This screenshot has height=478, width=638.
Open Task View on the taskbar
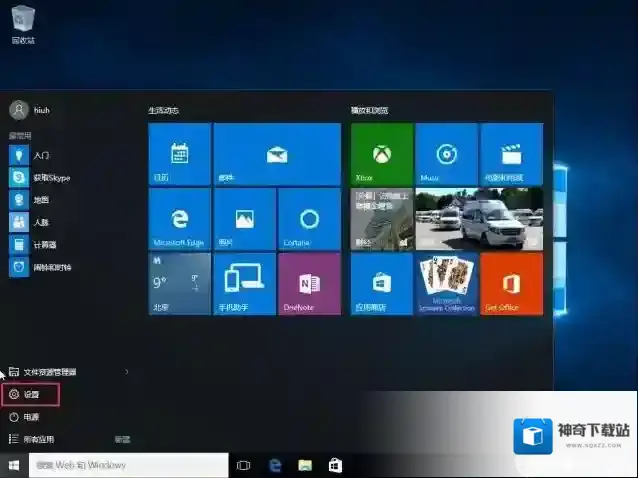click(x=243, y=465)
